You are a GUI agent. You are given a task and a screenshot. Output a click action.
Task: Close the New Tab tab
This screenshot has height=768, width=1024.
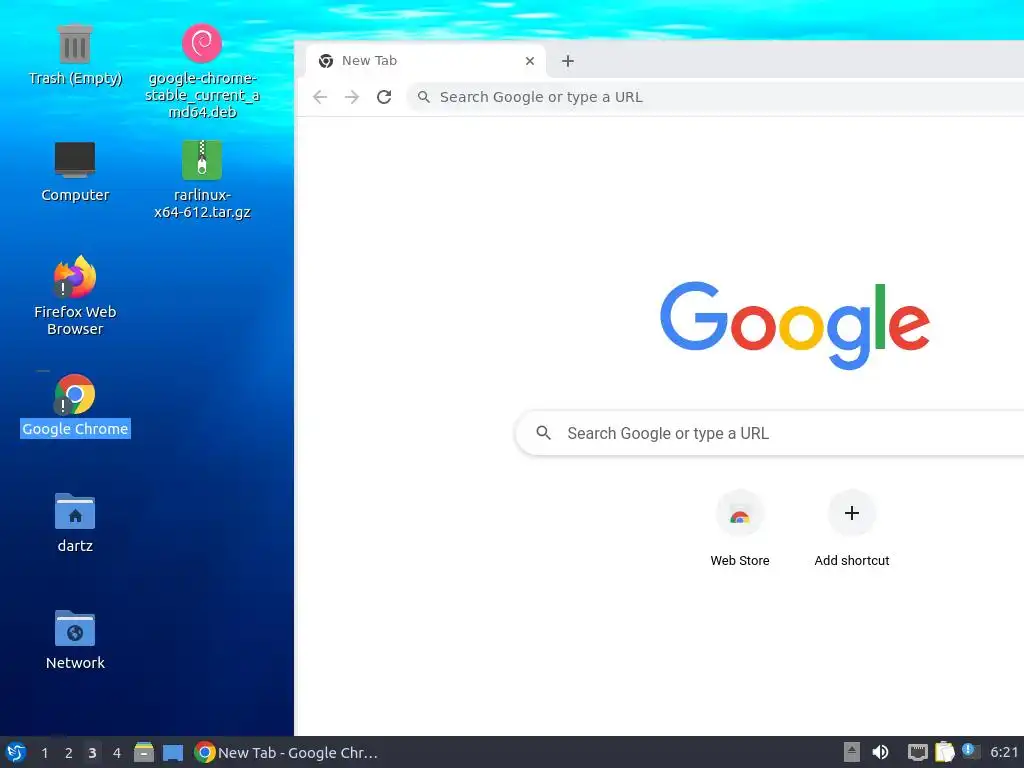[x=530, y=61]
